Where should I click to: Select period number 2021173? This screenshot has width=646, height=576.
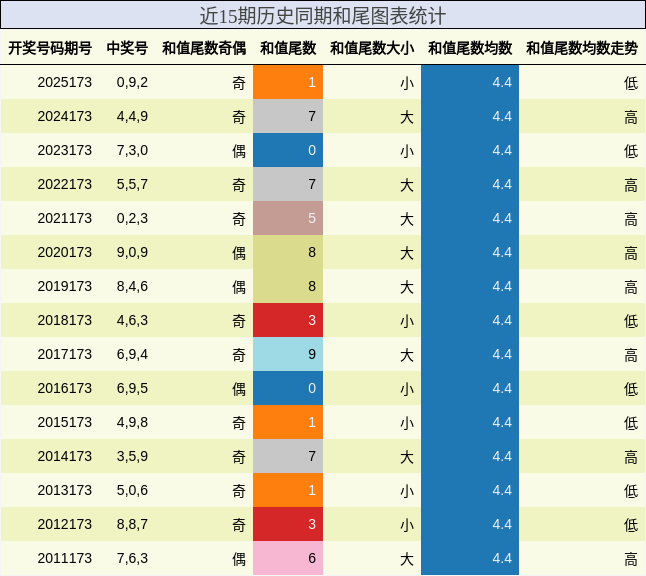(x=65, y=218)
